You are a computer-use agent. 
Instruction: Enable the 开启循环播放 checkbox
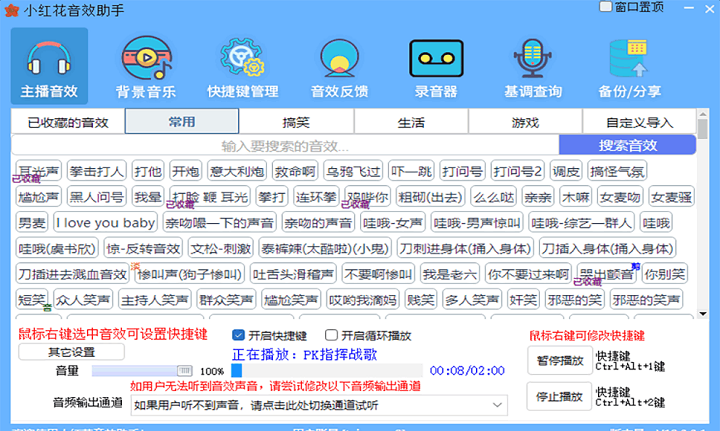tap(333, 335)
